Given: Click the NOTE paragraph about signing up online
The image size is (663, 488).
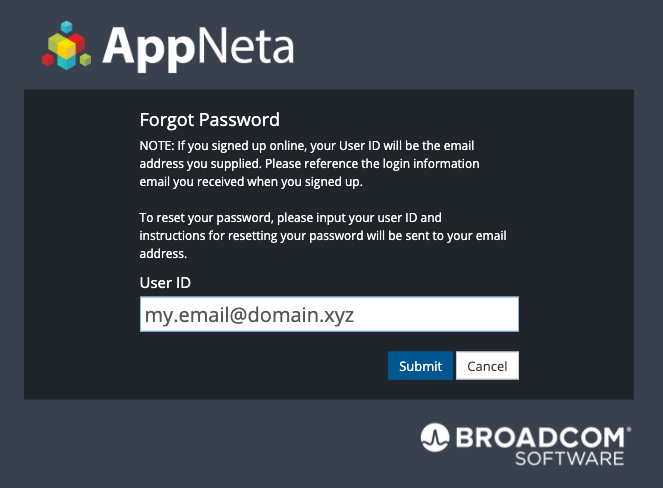Looking at the screenshot, I should point(310,163).
